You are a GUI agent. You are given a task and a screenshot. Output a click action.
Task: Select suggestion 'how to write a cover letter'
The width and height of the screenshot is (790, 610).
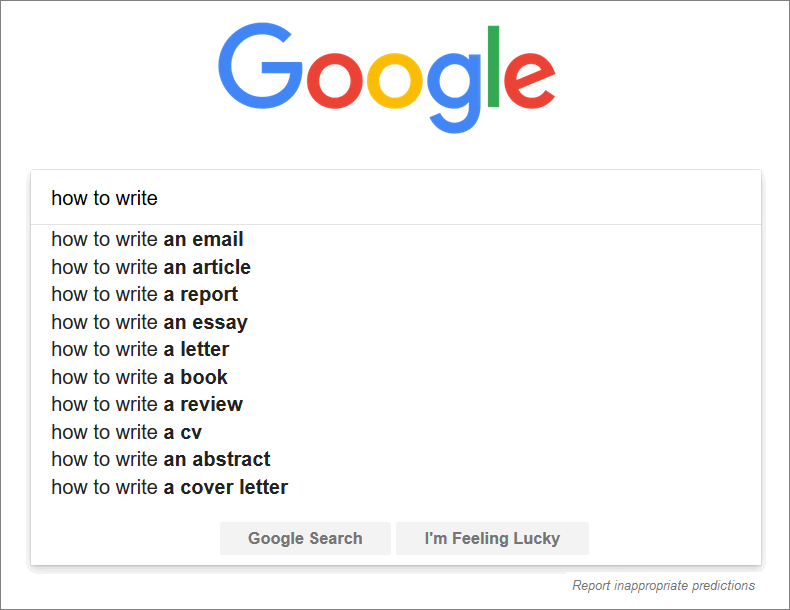coord(396,487)
